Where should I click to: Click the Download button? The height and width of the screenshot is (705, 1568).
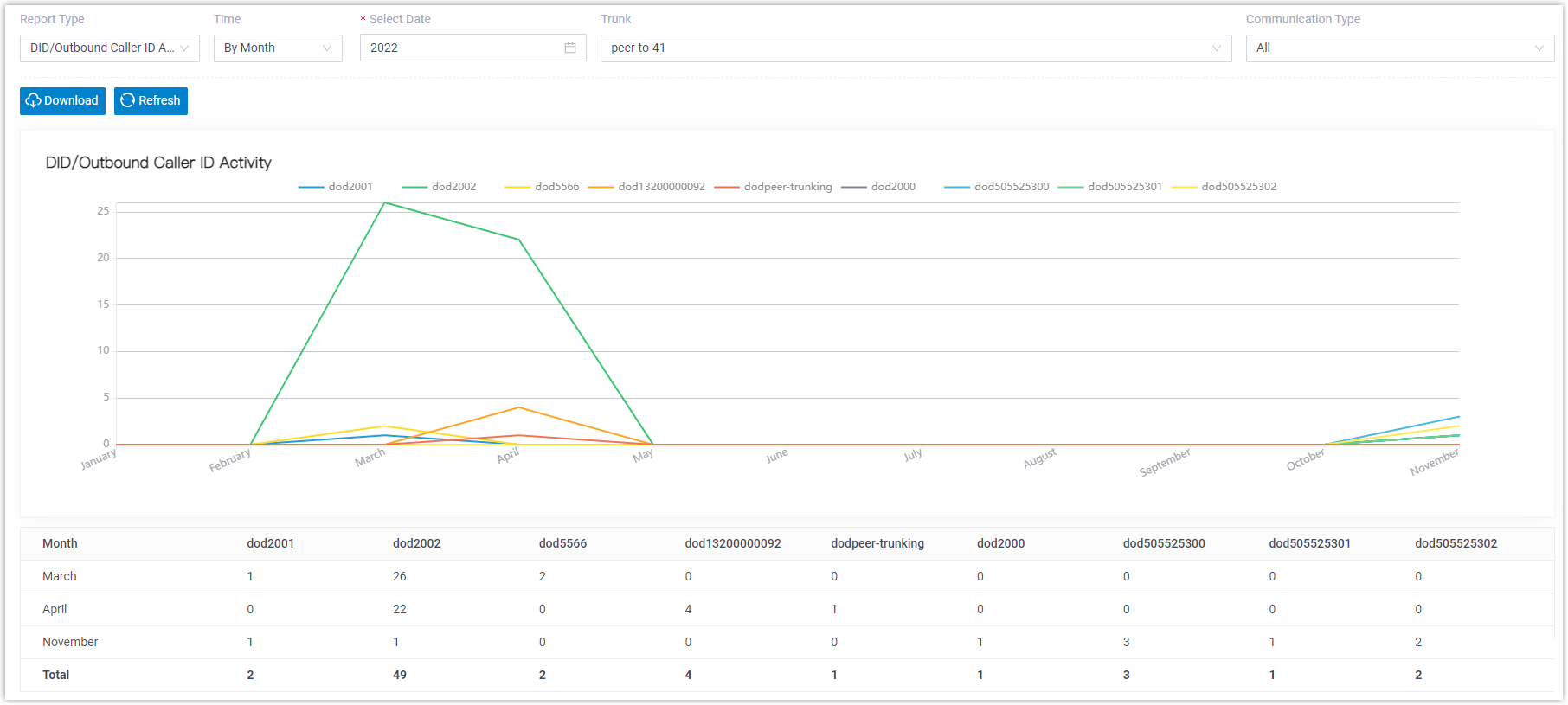click(x=62, y=101)
